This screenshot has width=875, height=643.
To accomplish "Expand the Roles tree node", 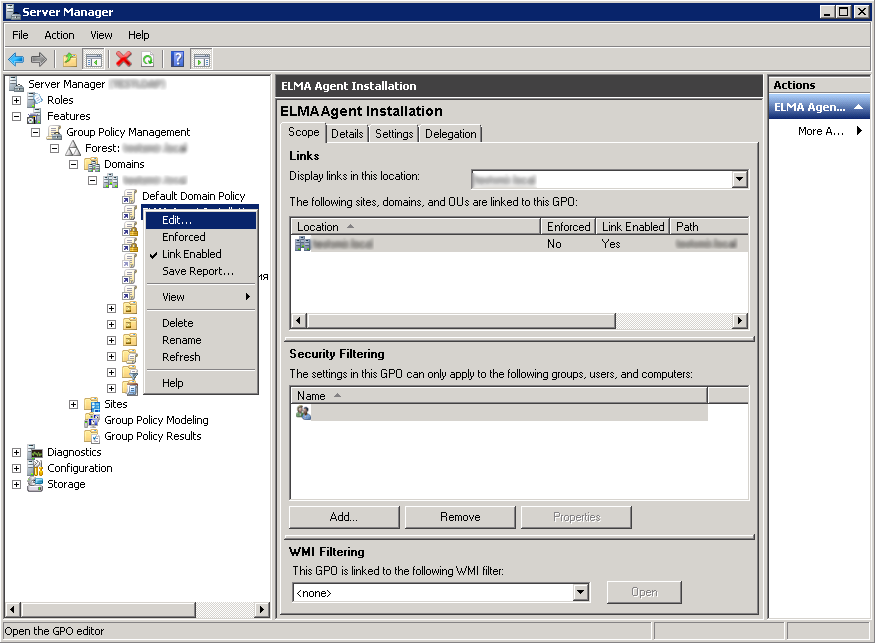I will [x=16, y=100].
